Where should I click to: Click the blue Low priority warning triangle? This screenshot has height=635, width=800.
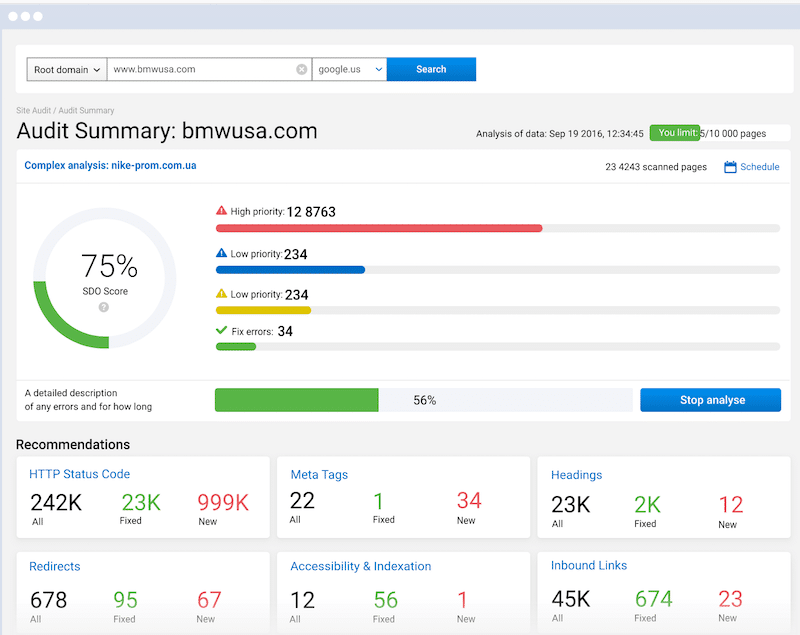[221, 252]
